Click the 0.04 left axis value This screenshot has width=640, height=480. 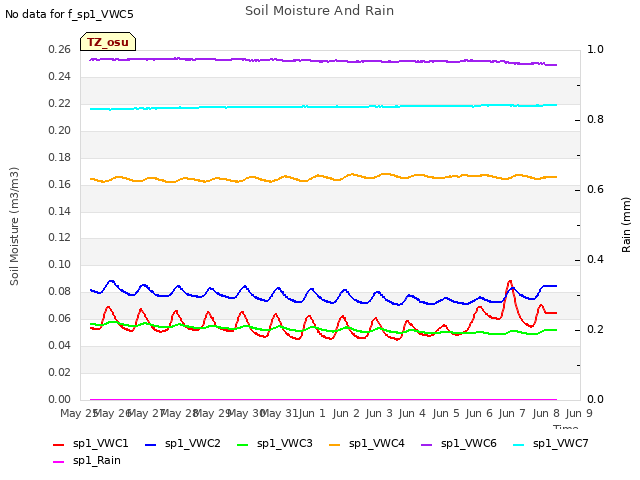(x=60, y=345)
